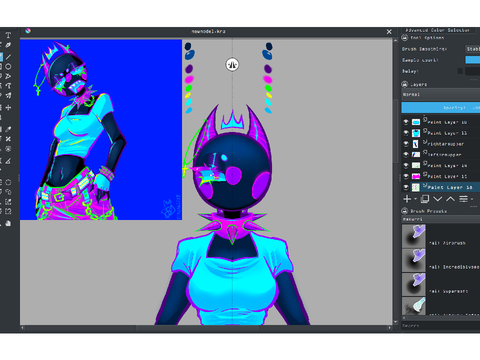Click the canvas scroll-down arrow

click(x=395, y=322)
